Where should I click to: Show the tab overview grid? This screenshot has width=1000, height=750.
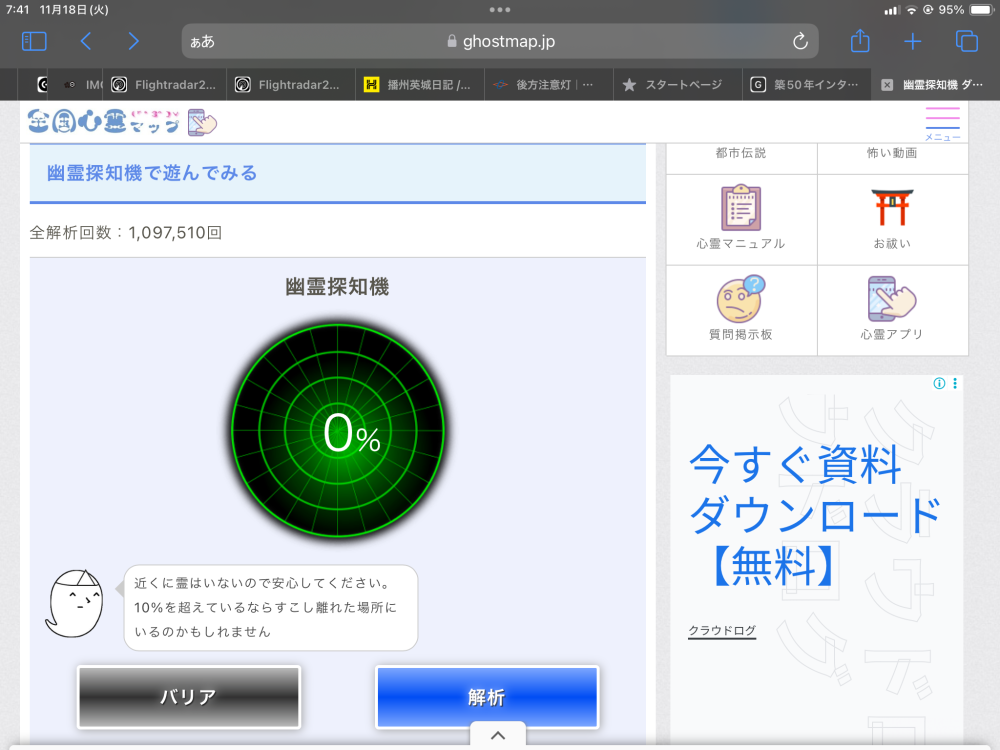tap(966, 41)
